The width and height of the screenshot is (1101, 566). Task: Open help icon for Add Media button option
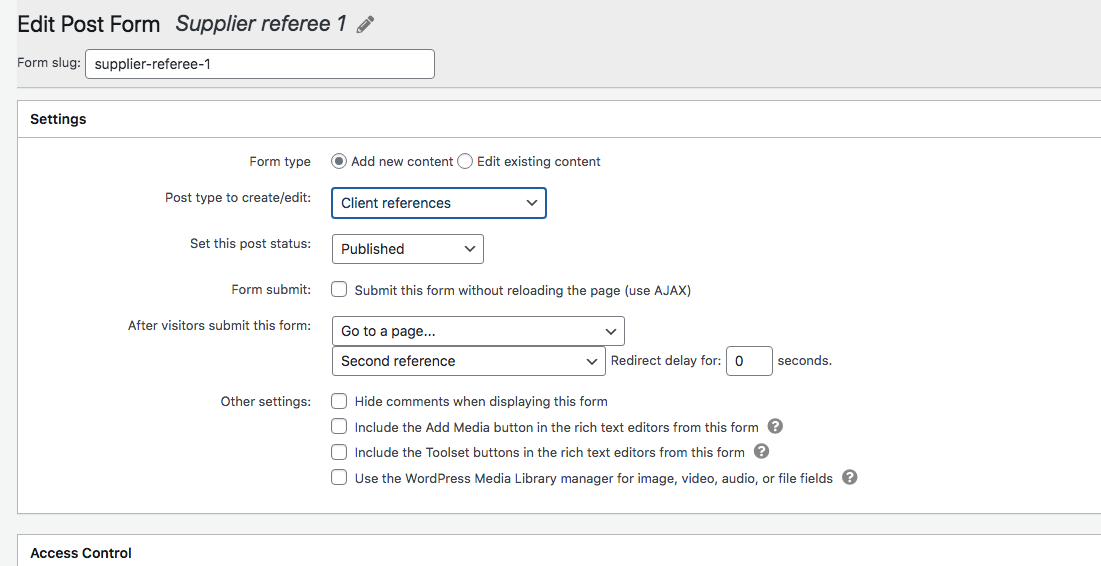(775, 426)
